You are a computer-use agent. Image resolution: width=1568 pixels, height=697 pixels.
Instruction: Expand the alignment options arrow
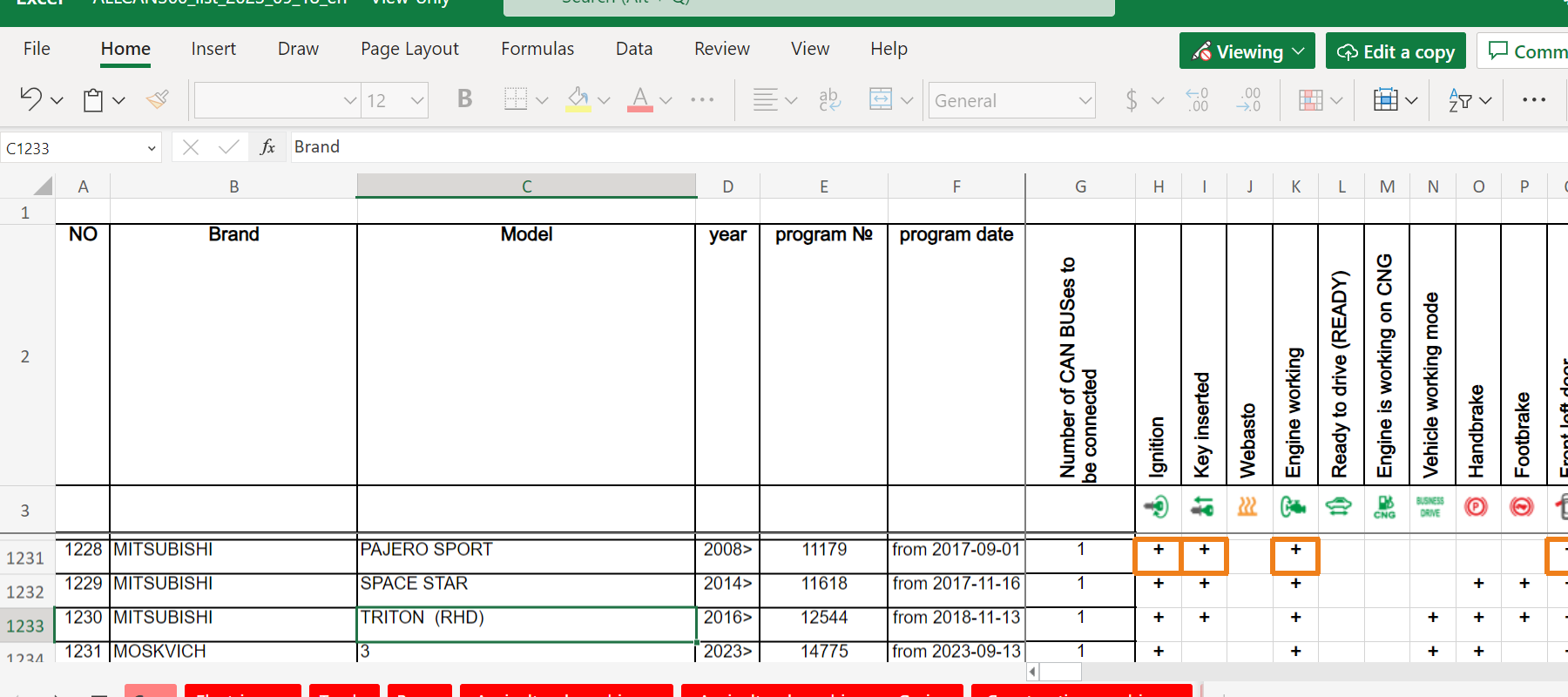(791, 101)
